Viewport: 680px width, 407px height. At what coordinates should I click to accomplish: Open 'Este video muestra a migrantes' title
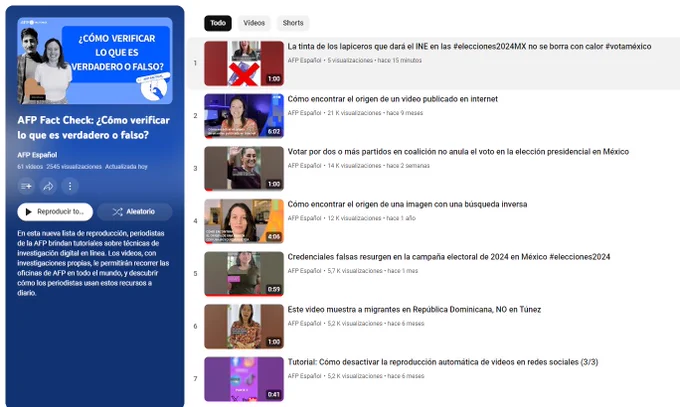(414, 309)
